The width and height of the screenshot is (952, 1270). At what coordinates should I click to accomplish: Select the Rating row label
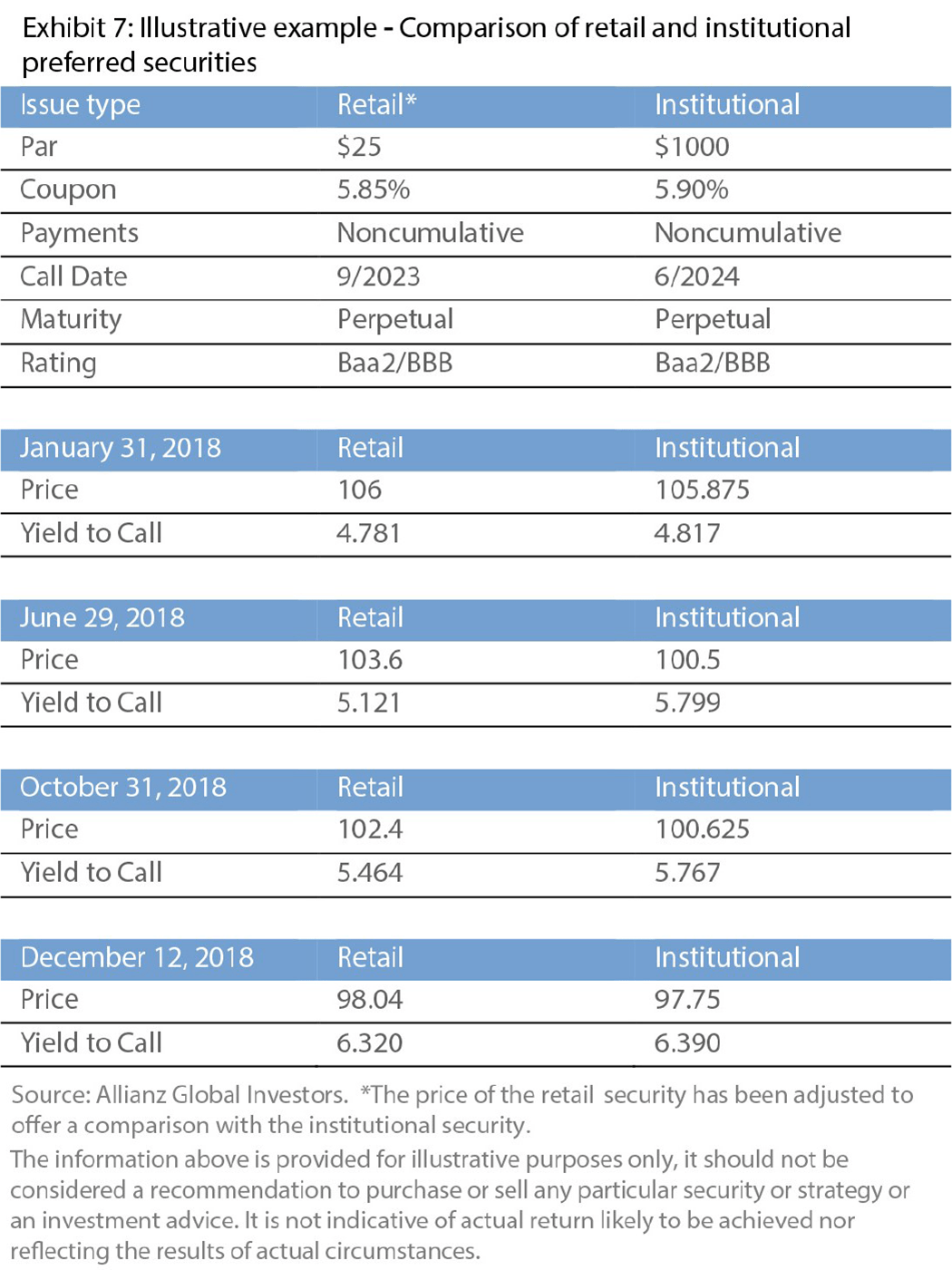tap(58, 363)
